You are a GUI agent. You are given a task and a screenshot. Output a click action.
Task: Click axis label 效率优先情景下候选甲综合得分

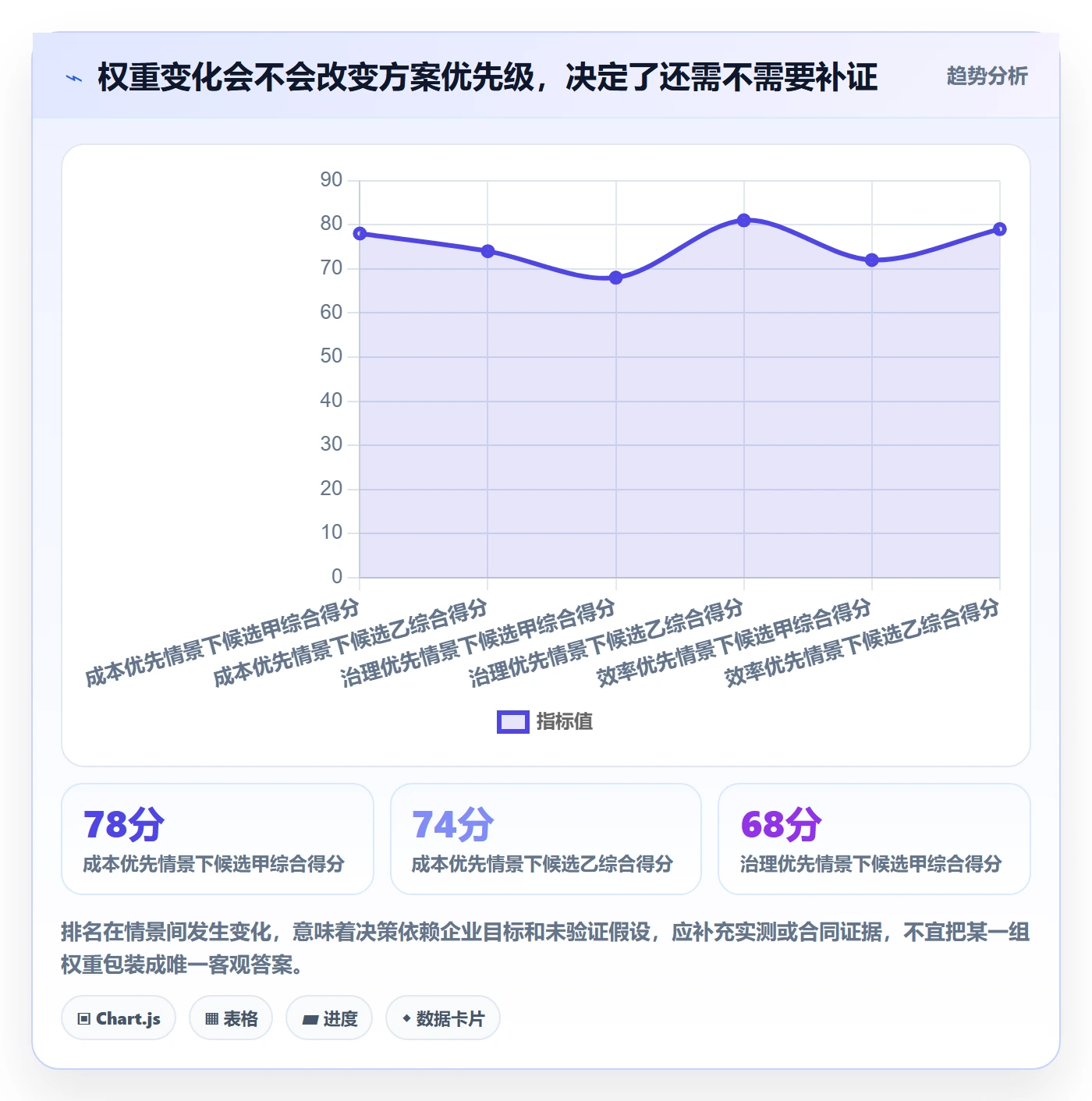[734, 643]
